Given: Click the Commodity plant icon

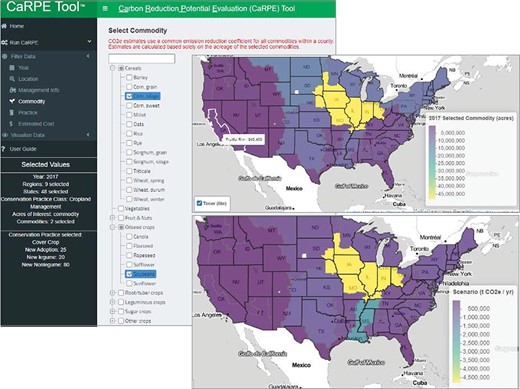Looking at the screenshot, I should (12, 101).
